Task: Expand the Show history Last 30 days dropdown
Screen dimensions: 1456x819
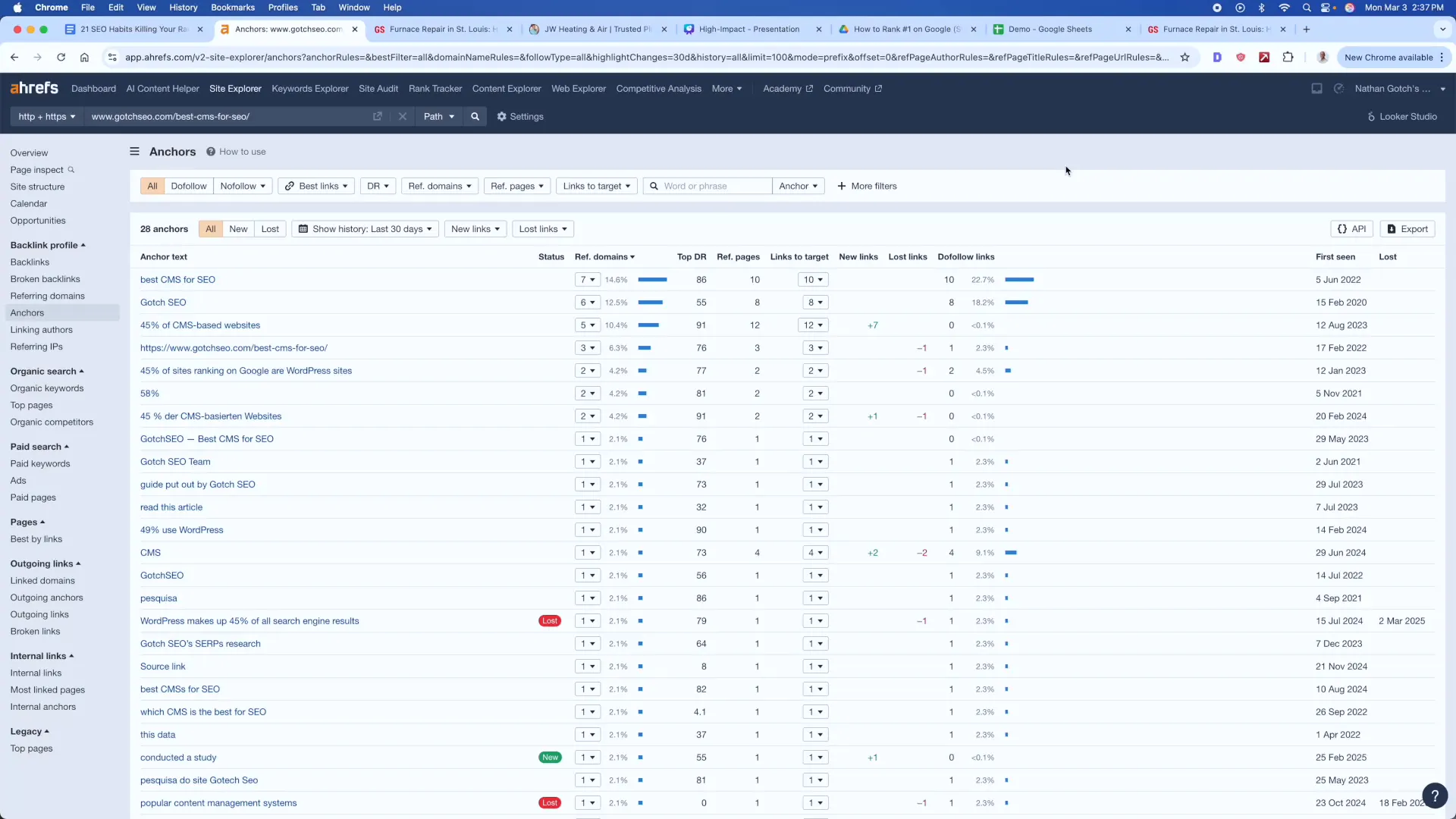Action: click(x=366, y=229)
